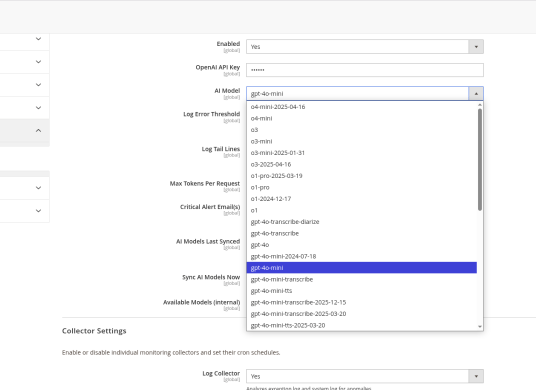This screenshot has height=390, width=536.
Task: Open the Log Collector dropdown
Action: point(365,376)
